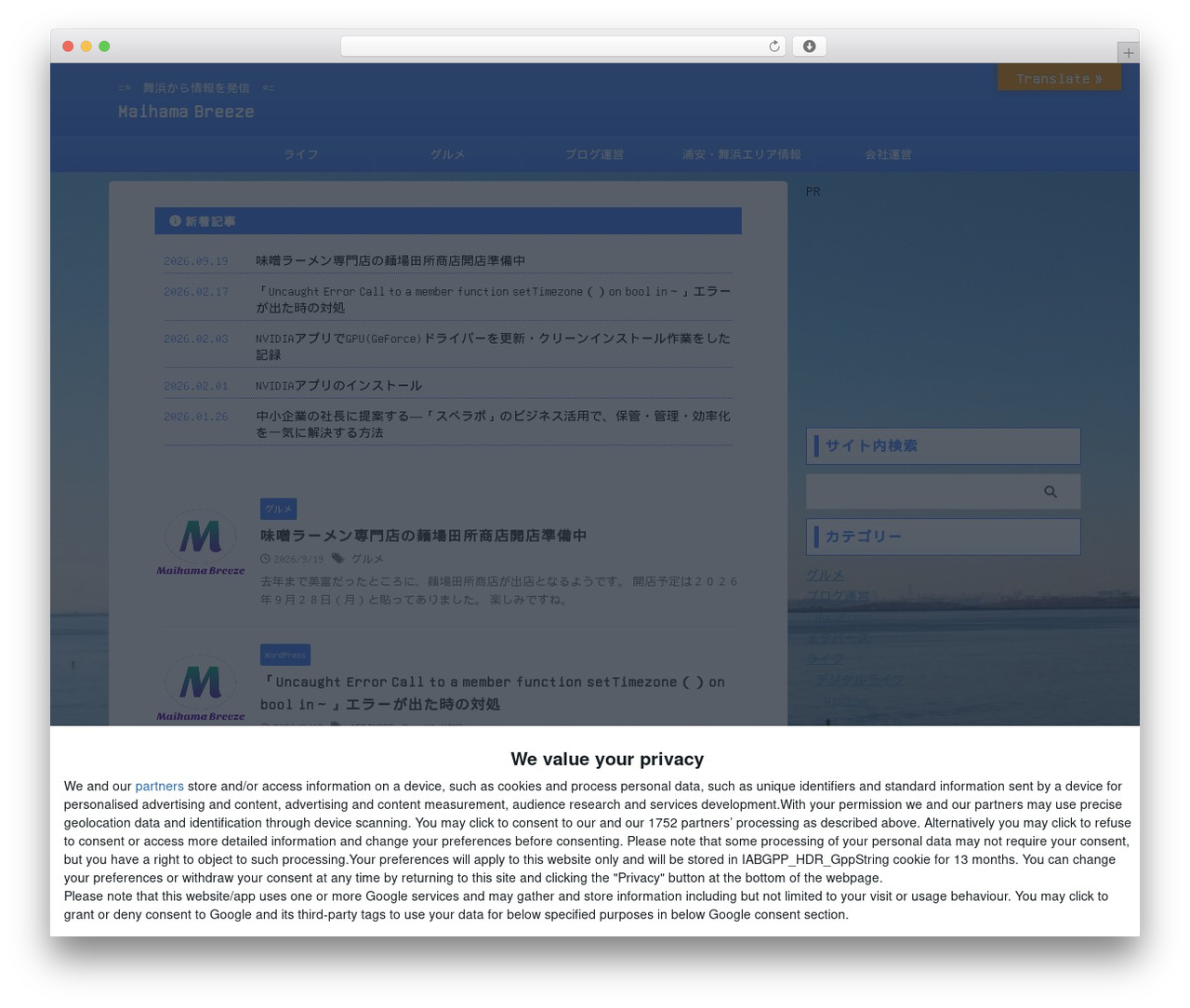Open Uncaught Error setTimezone entry in 新着記事
Image resolution: width=1190 pixels, height=1008 pixels.
(x=493, y=299)
